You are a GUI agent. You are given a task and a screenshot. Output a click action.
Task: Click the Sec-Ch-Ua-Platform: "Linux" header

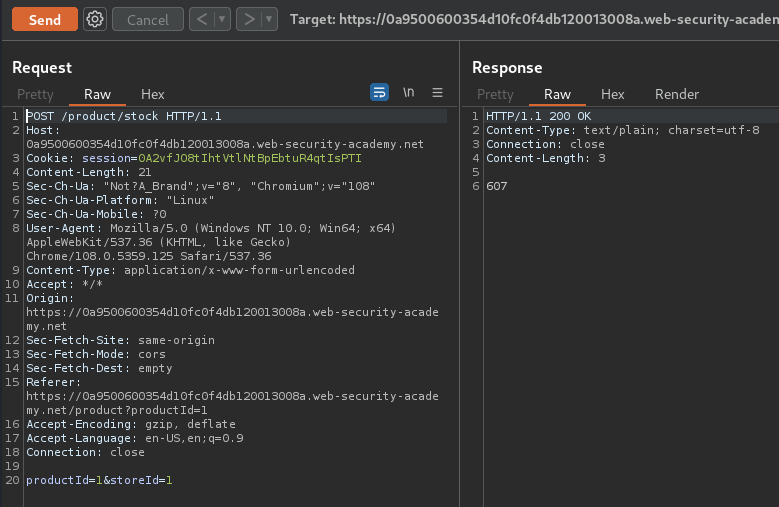[x=120, y=200]
